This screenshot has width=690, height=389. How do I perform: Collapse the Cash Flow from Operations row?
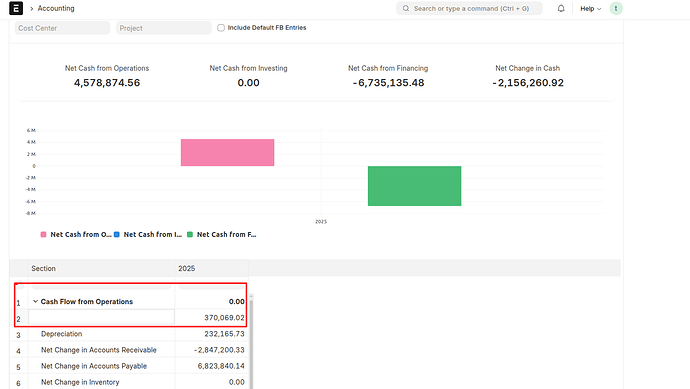(x=35, y=301)
